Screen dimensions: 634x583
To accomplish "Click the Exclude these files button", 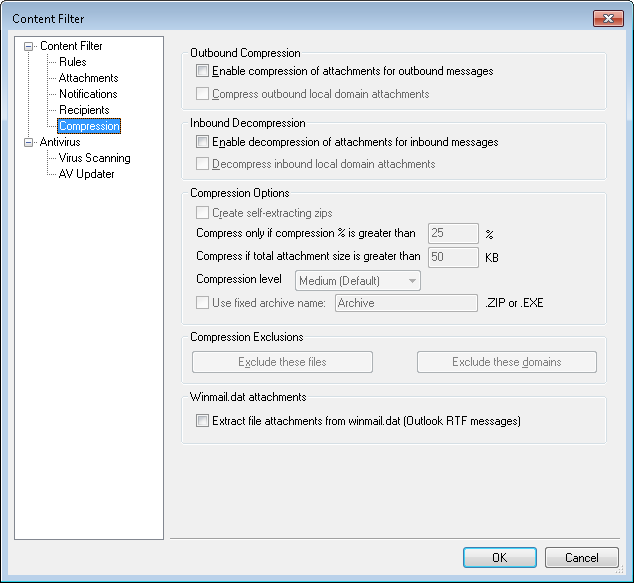I will pyautogui.click(x=282, y=362).
